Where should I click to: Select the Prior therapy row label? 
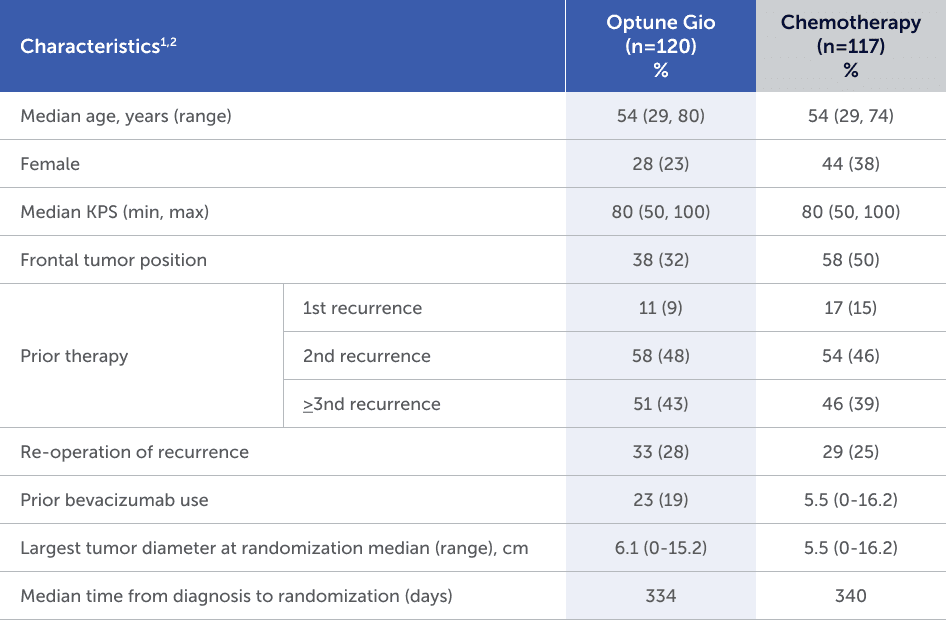tap(74, 356)
